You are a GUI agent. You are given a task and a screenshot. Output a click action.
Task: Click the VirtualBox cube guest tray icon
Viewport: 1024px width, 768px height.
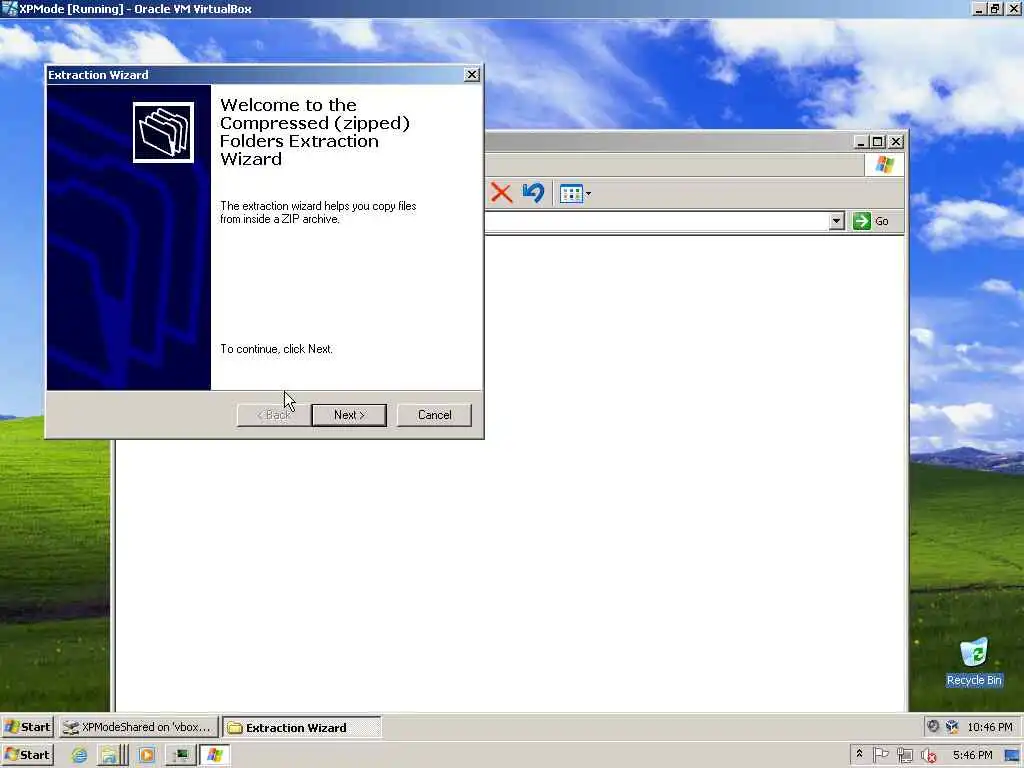(952, 726)
